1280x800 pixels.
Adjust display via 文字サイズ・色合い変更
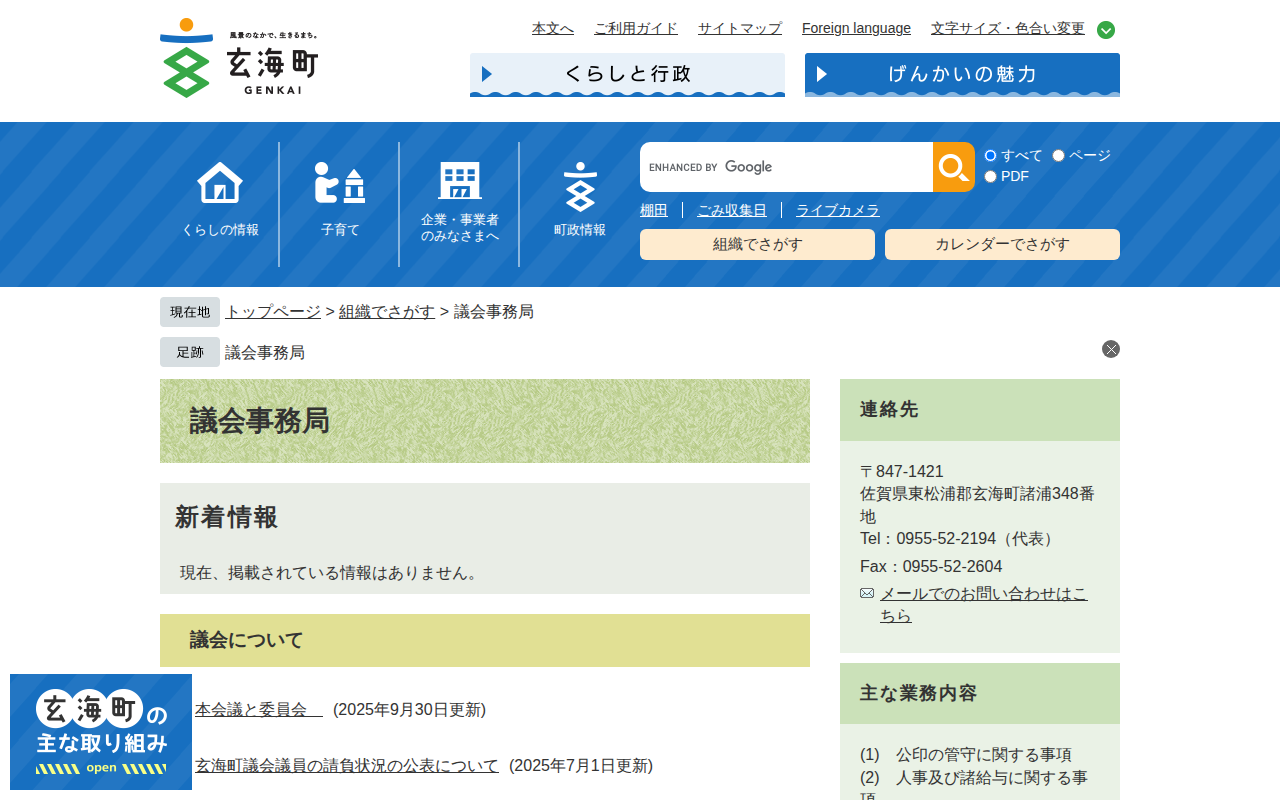(1007, 28)
